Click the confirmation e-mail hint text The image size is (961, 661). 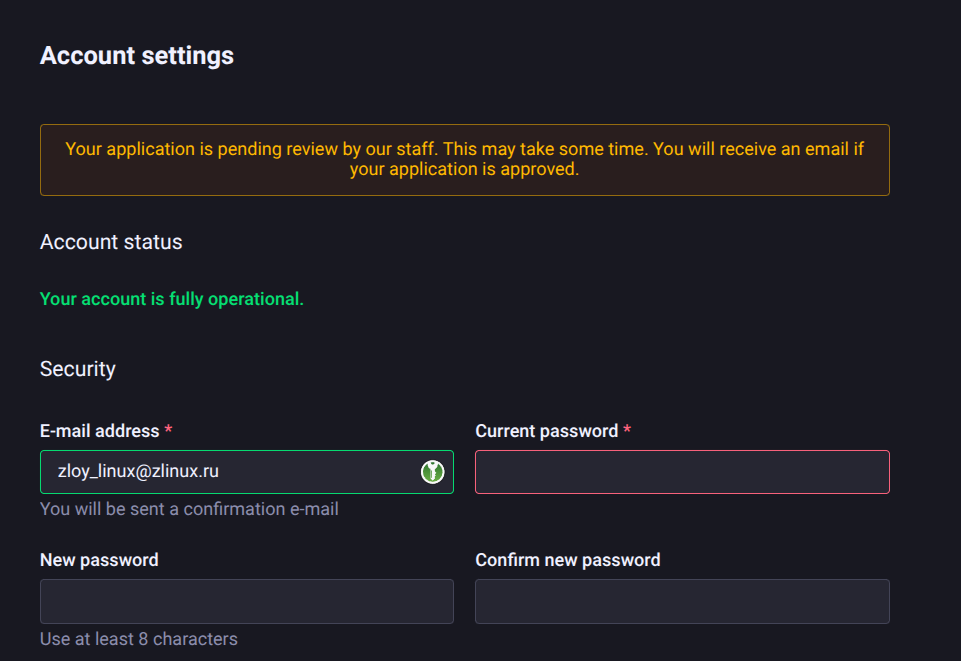click(x=189, y=509)
